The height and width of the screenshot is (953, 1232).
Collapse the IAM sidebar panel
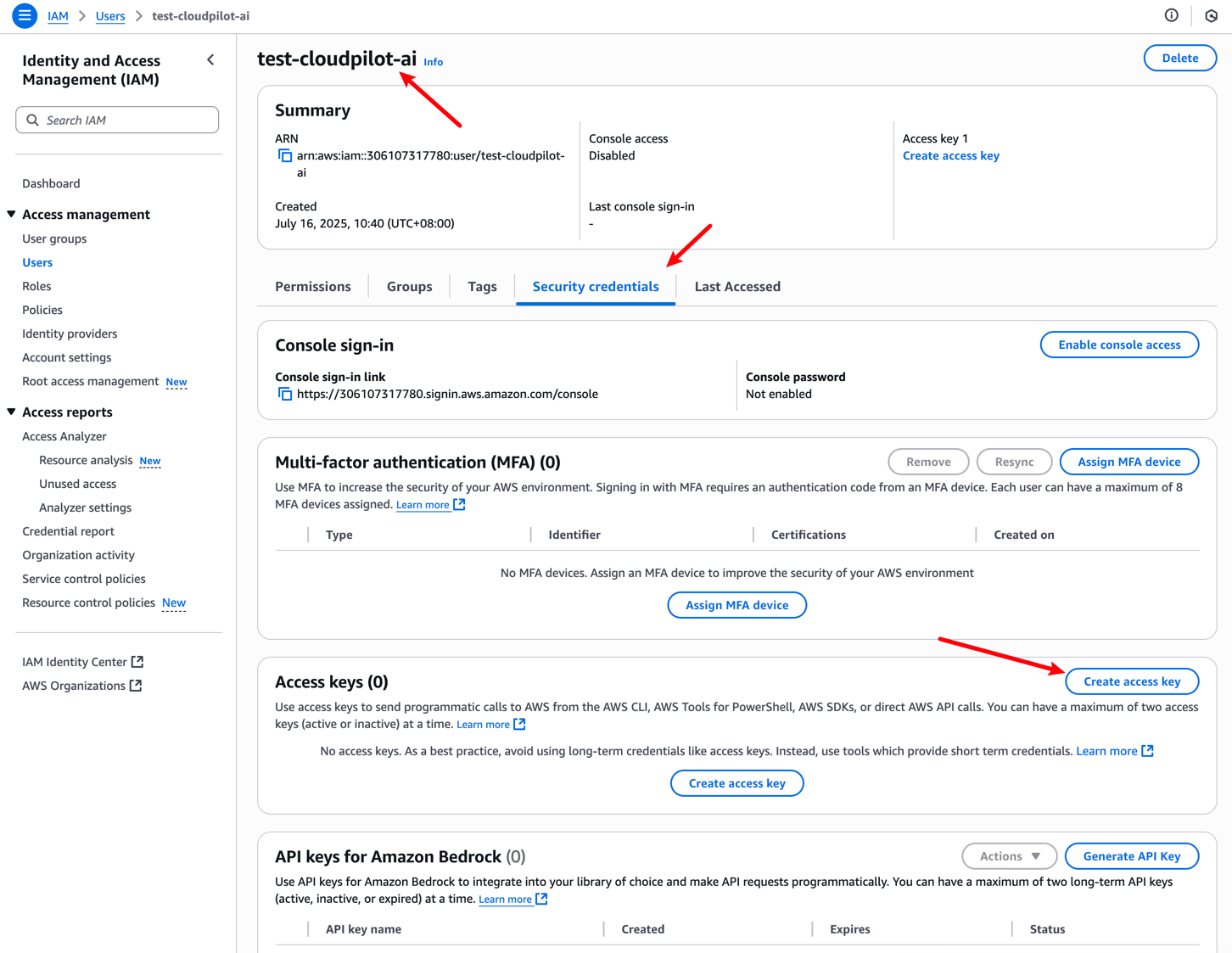[x=210, y=59]
